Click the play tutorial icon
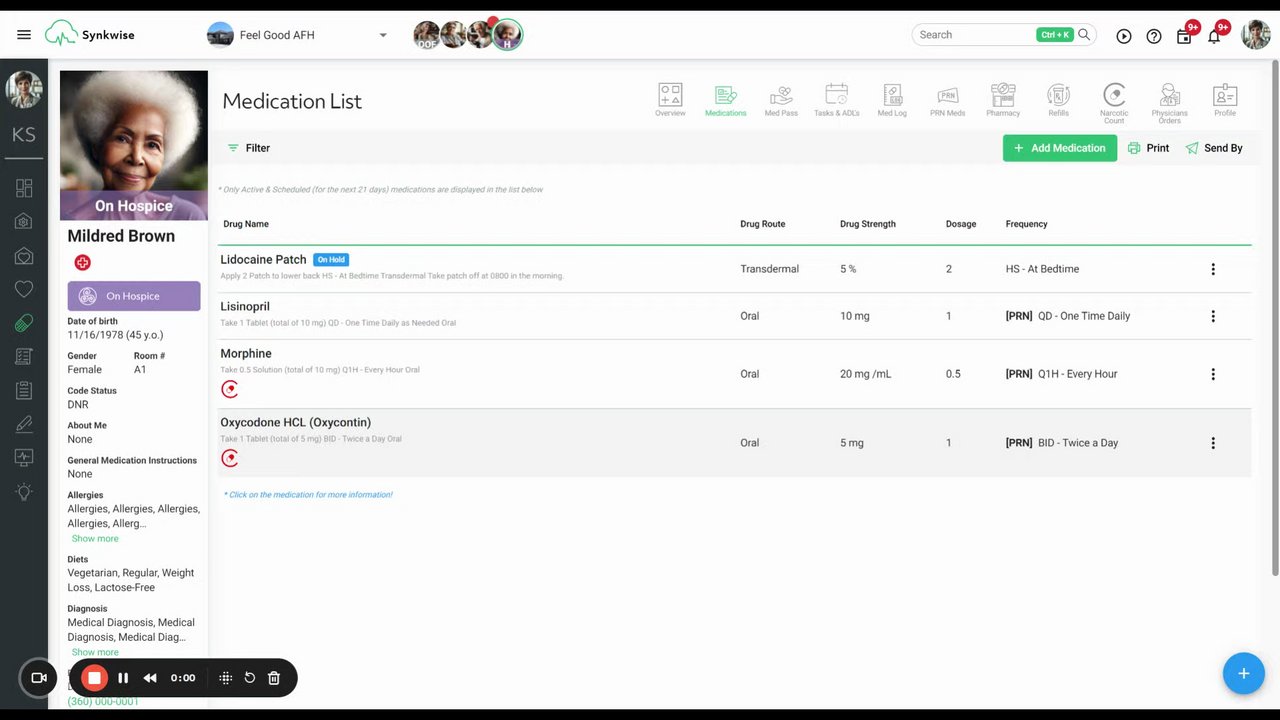The image size is (1280, 720). (x=1124, y=36)
